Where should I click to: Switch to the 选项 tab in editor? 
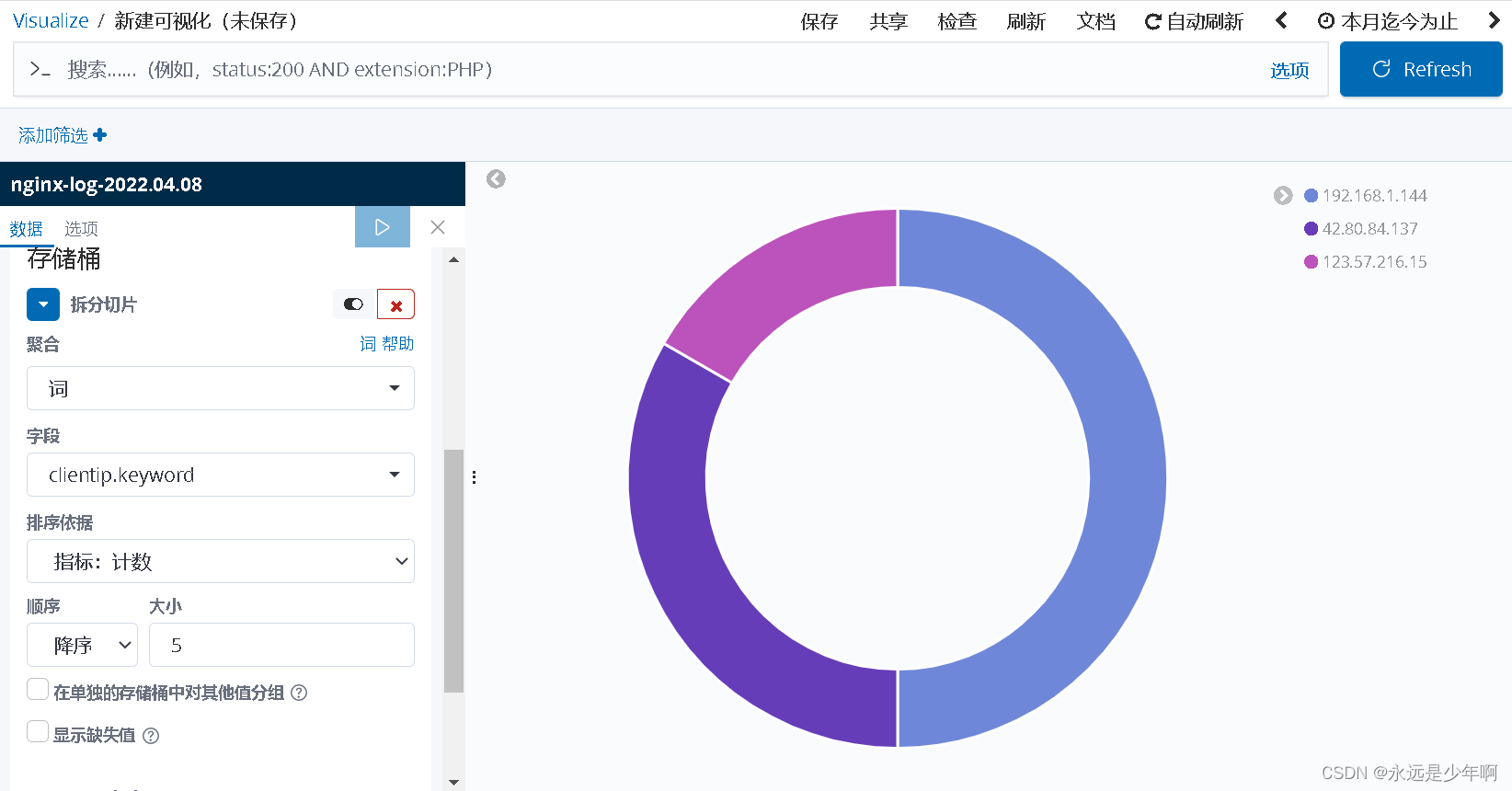click(x=81, y=228)
